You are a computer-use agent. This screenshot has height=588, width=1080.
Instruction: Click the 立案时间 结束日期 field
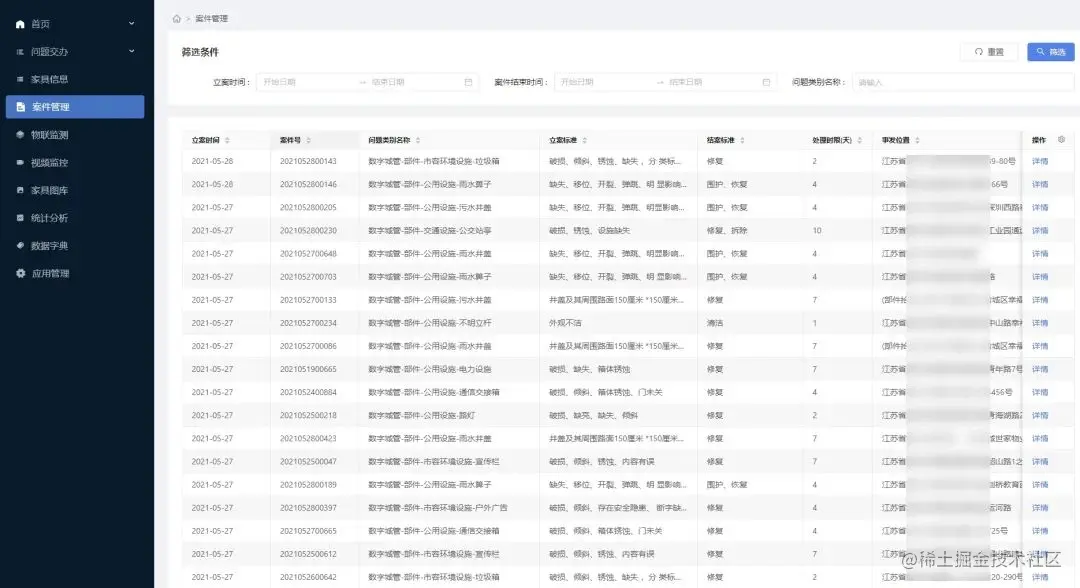pos(413,82)
